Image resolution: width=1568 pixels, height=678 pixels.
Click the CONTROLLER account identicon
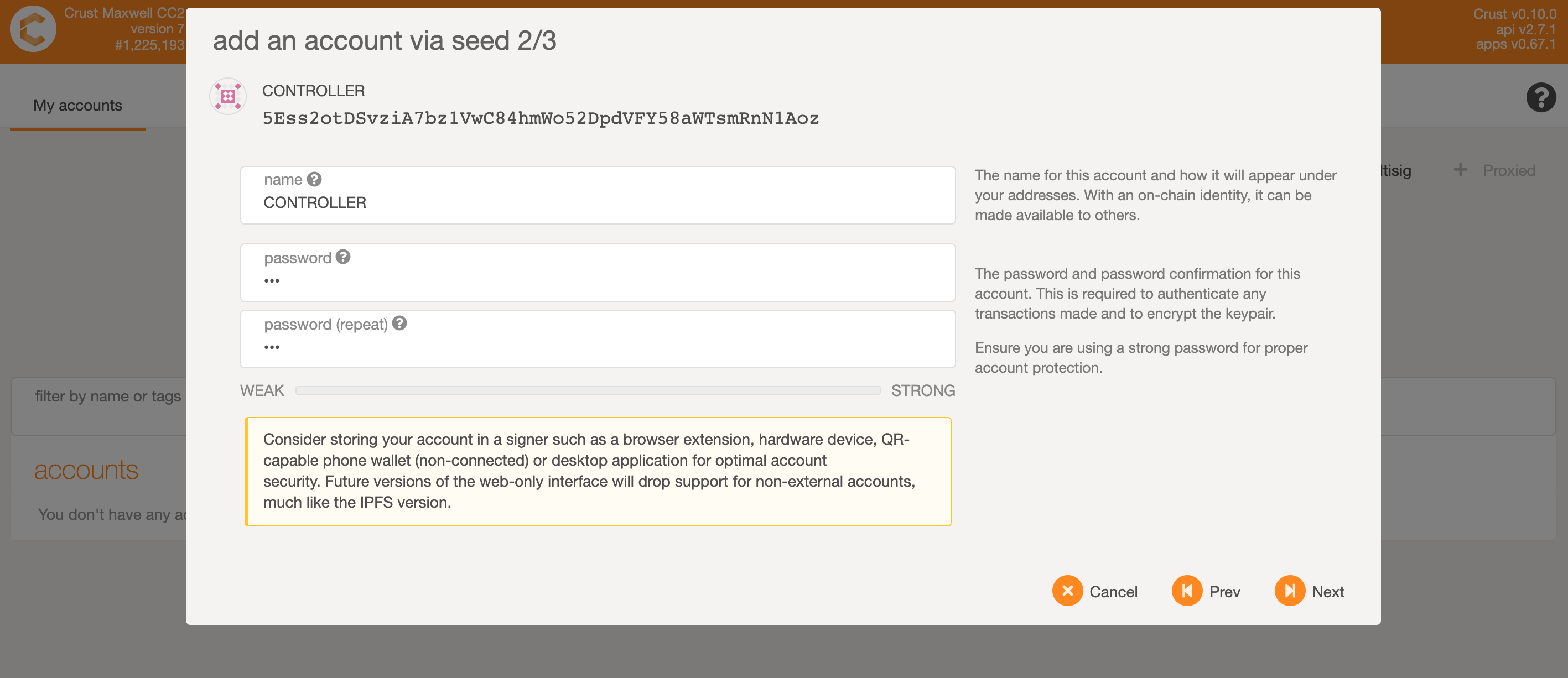coord(227,96)
